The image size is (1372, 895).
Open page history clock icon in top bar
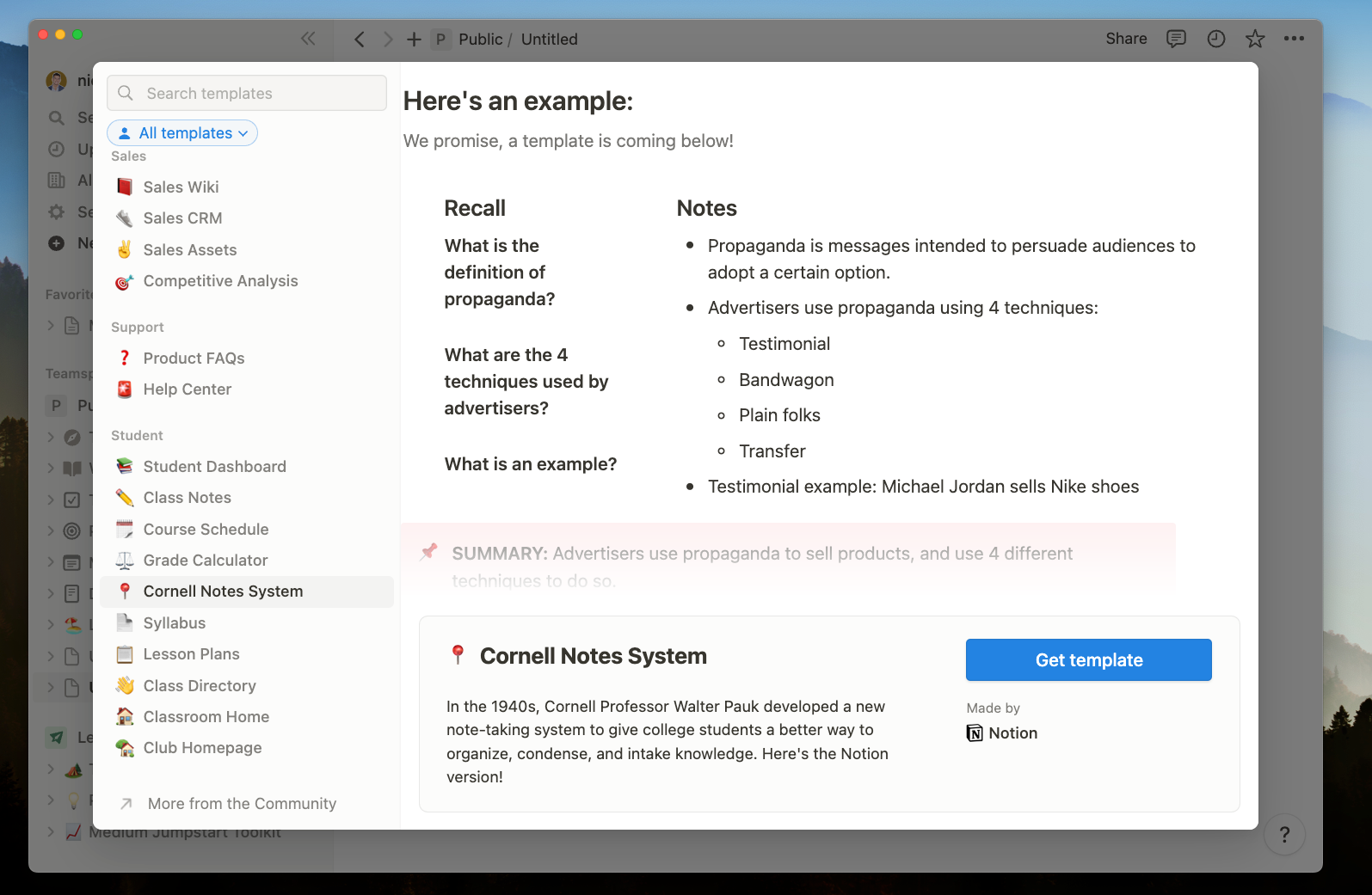(x=1216, y=39)
